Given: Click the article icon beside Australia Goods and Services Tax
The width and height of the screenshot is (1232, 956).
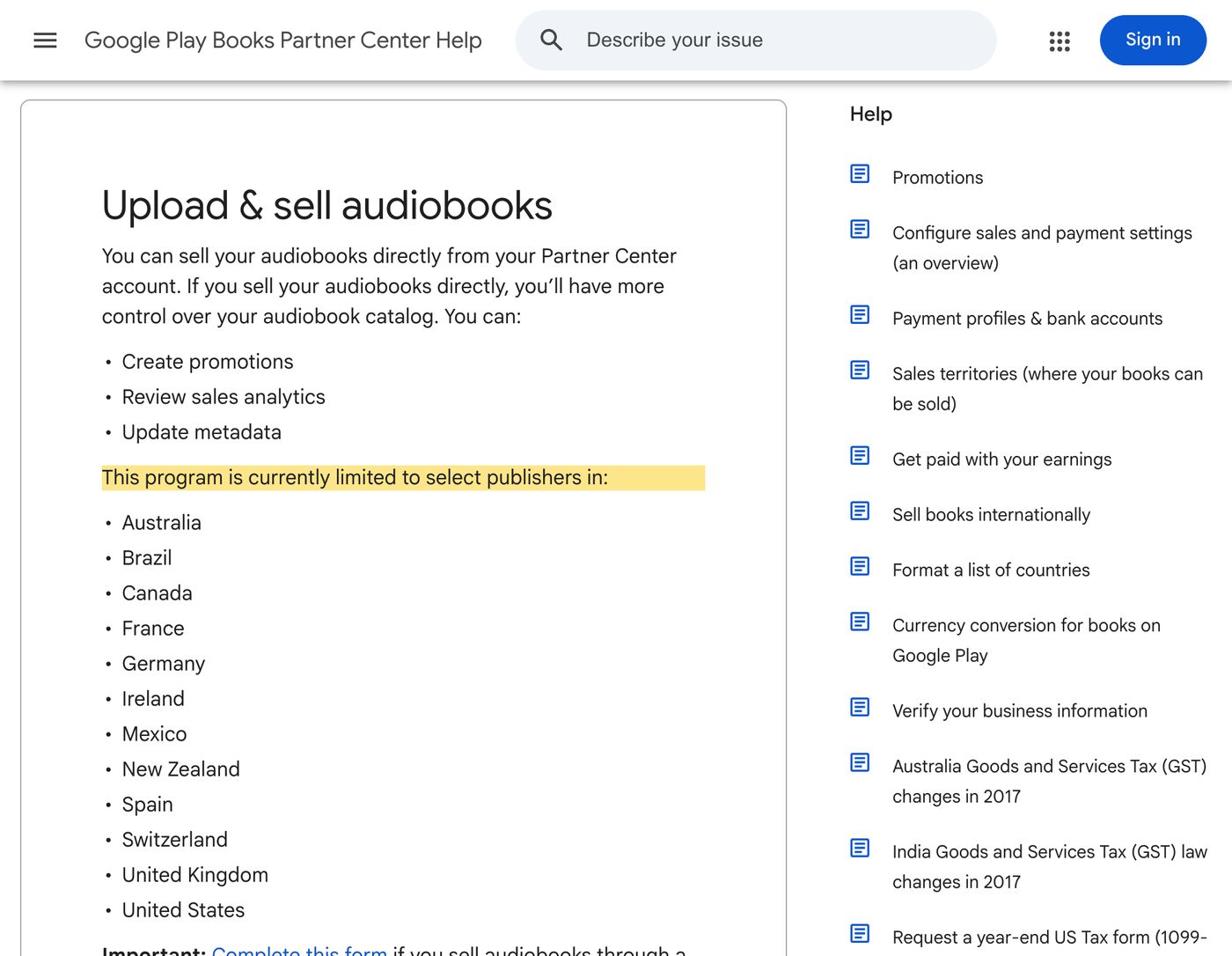Looking at the screenshot, I should [860, 763].
